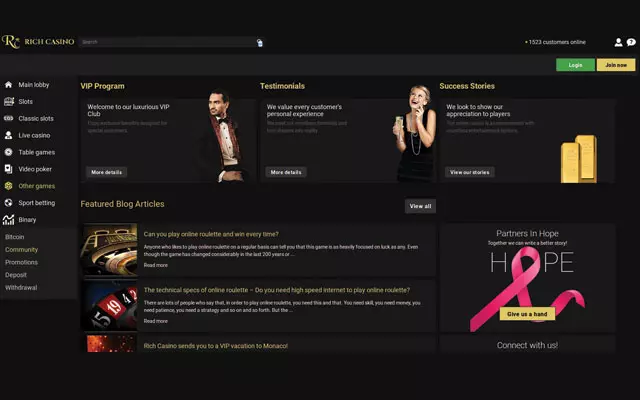Go to Live casino section
This screenshot has height=400, width=640.
(x=34, y=135)
